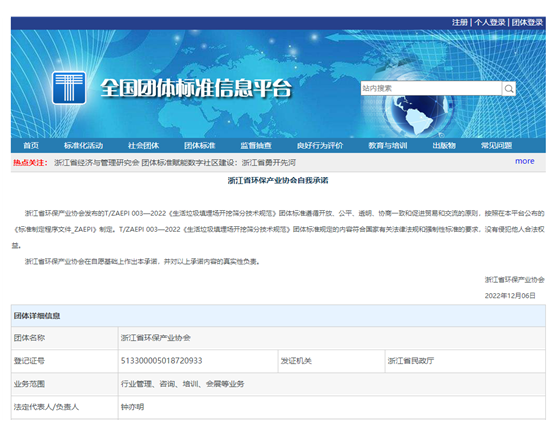Click the 热点关注 label
Screen dimensions: 550x422
pyautogui.click(x=30, y=163)
